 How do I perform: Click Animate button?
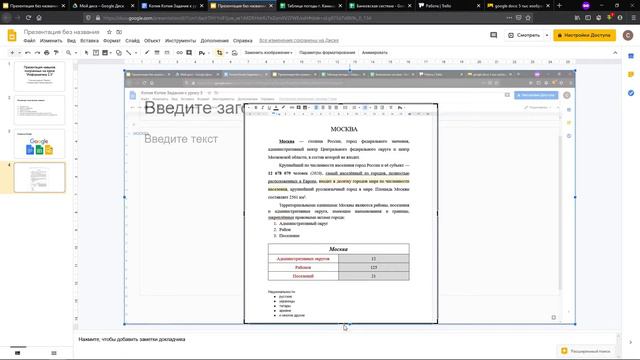tap(374, 53)
